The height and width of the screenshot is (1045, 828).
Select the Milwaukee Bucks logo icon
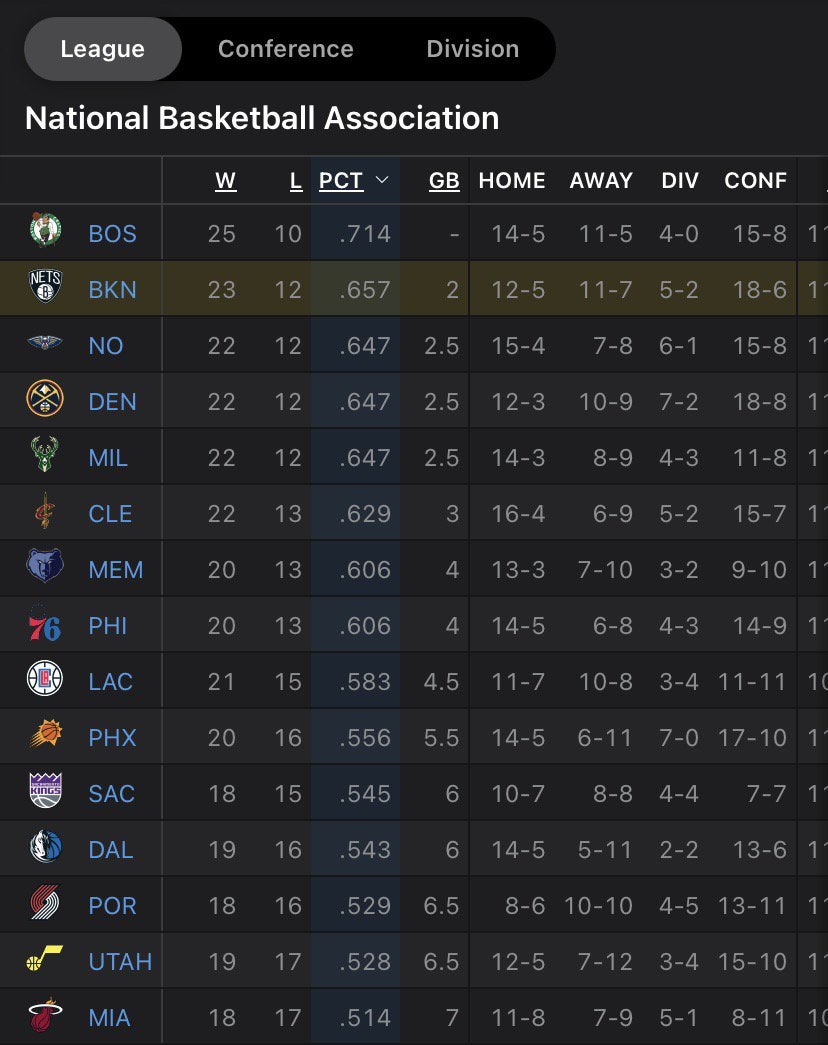[45, 457]
